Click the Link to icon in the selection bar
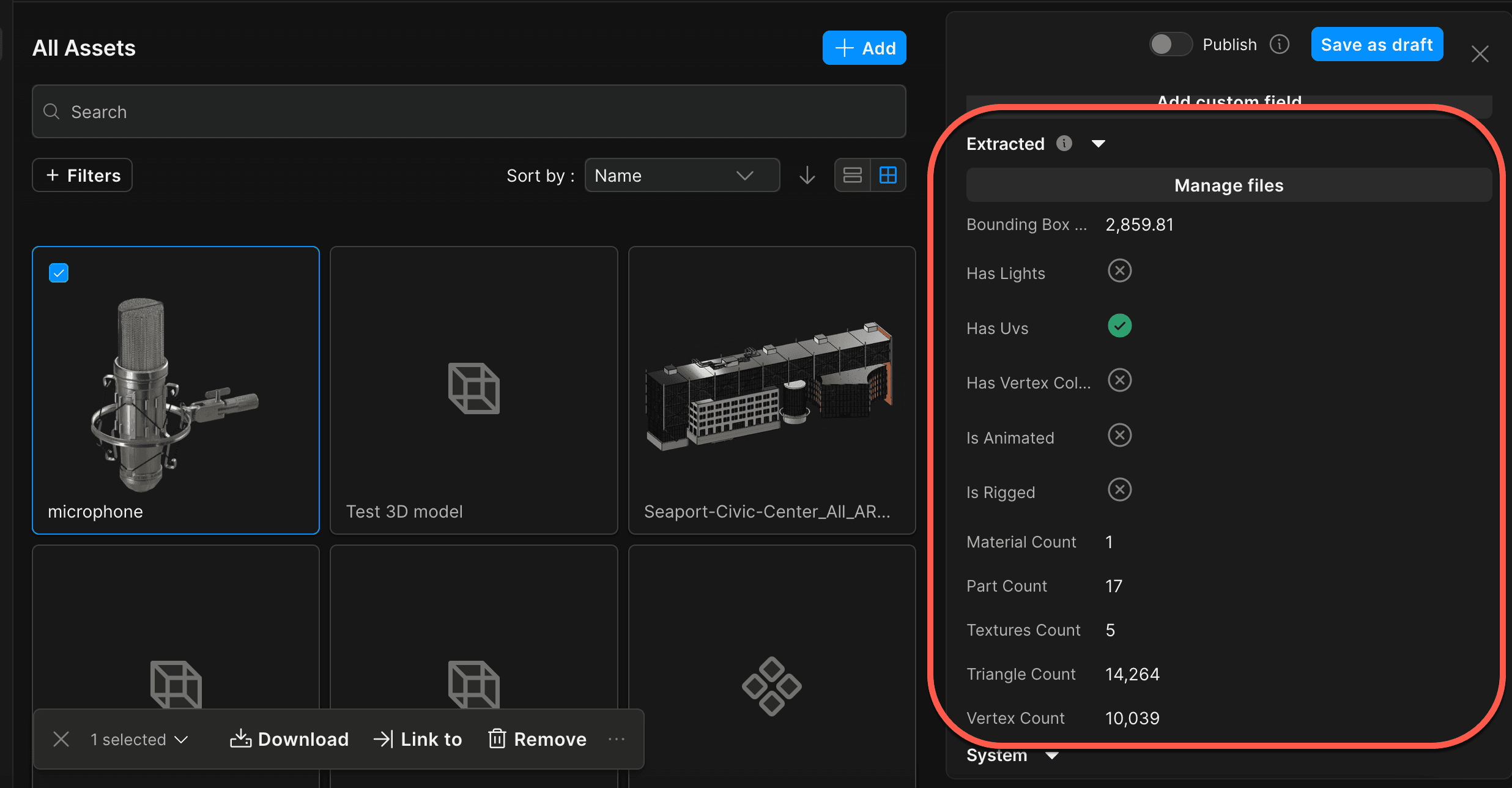This screenshot has height=788, width=1512. click(383, 738)
